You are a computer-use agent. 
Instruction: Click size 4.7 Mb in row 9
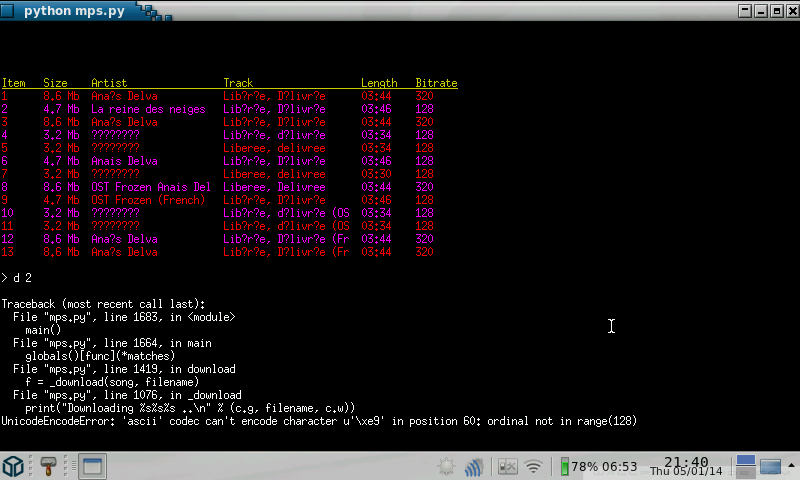tap(61, 200)
